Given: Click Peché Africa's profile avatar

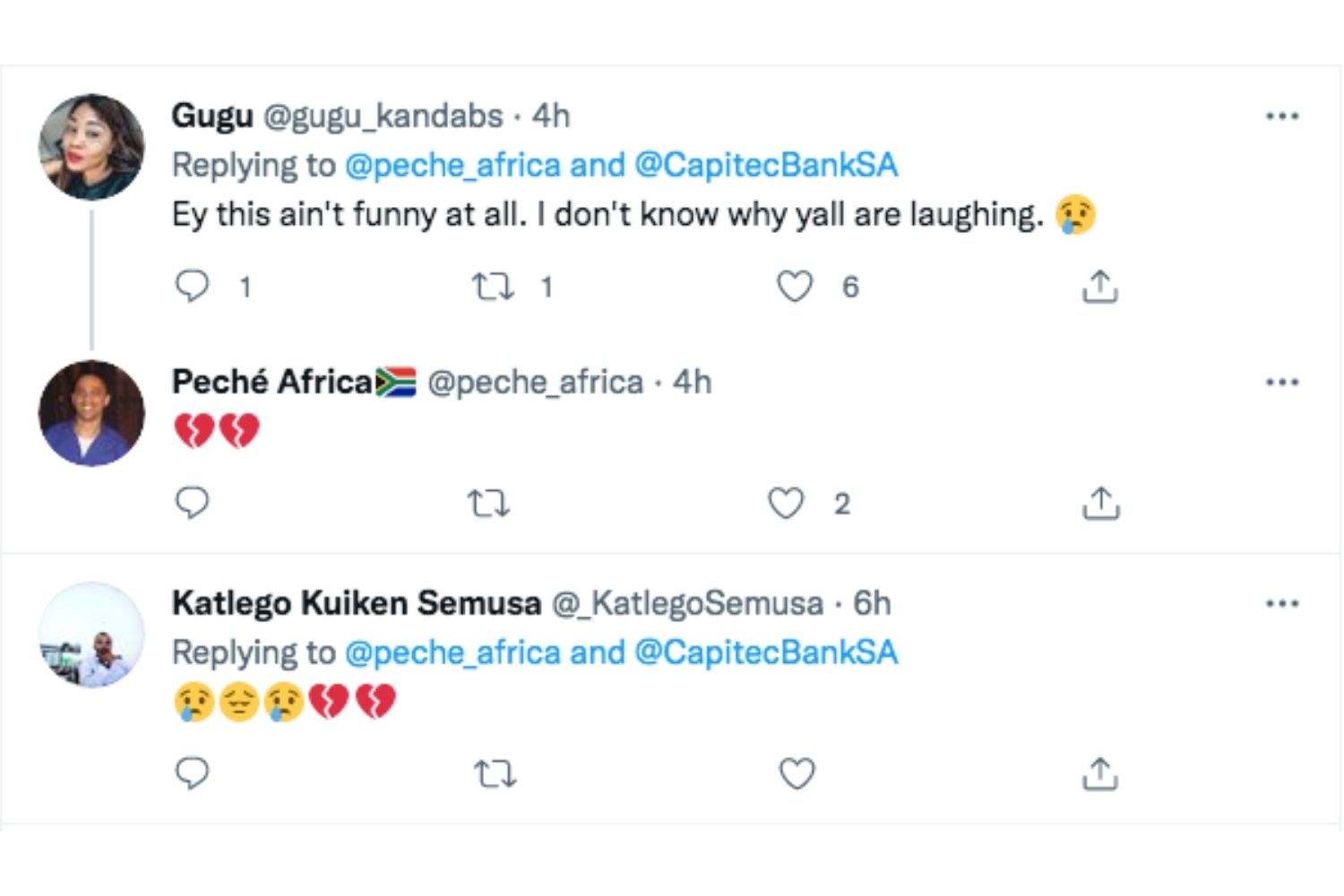Looking at the screenshot, I should coord(91,413).
